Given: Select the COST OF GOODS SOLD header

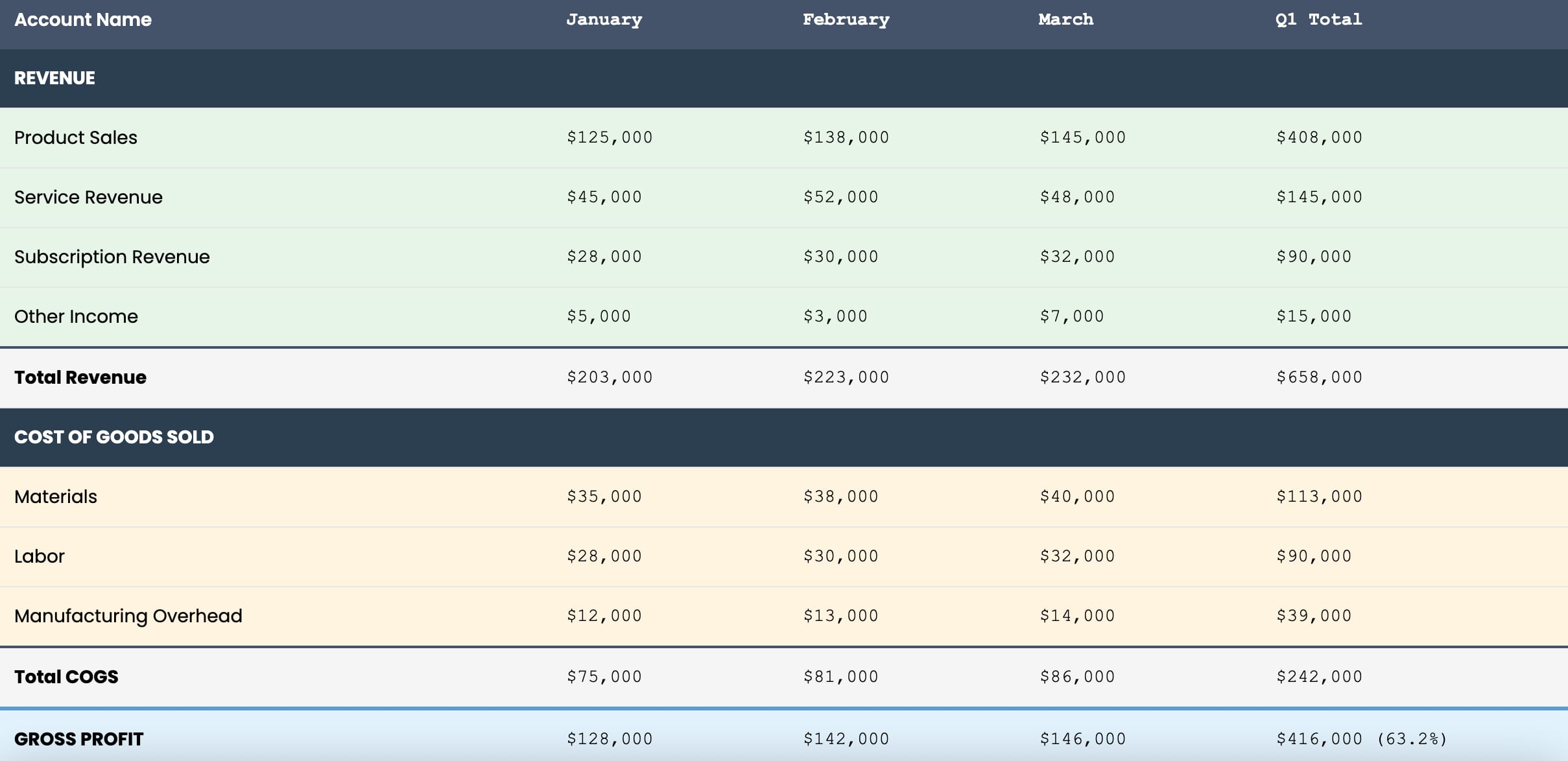Looking at the screenshot, I should pos(114,437).
